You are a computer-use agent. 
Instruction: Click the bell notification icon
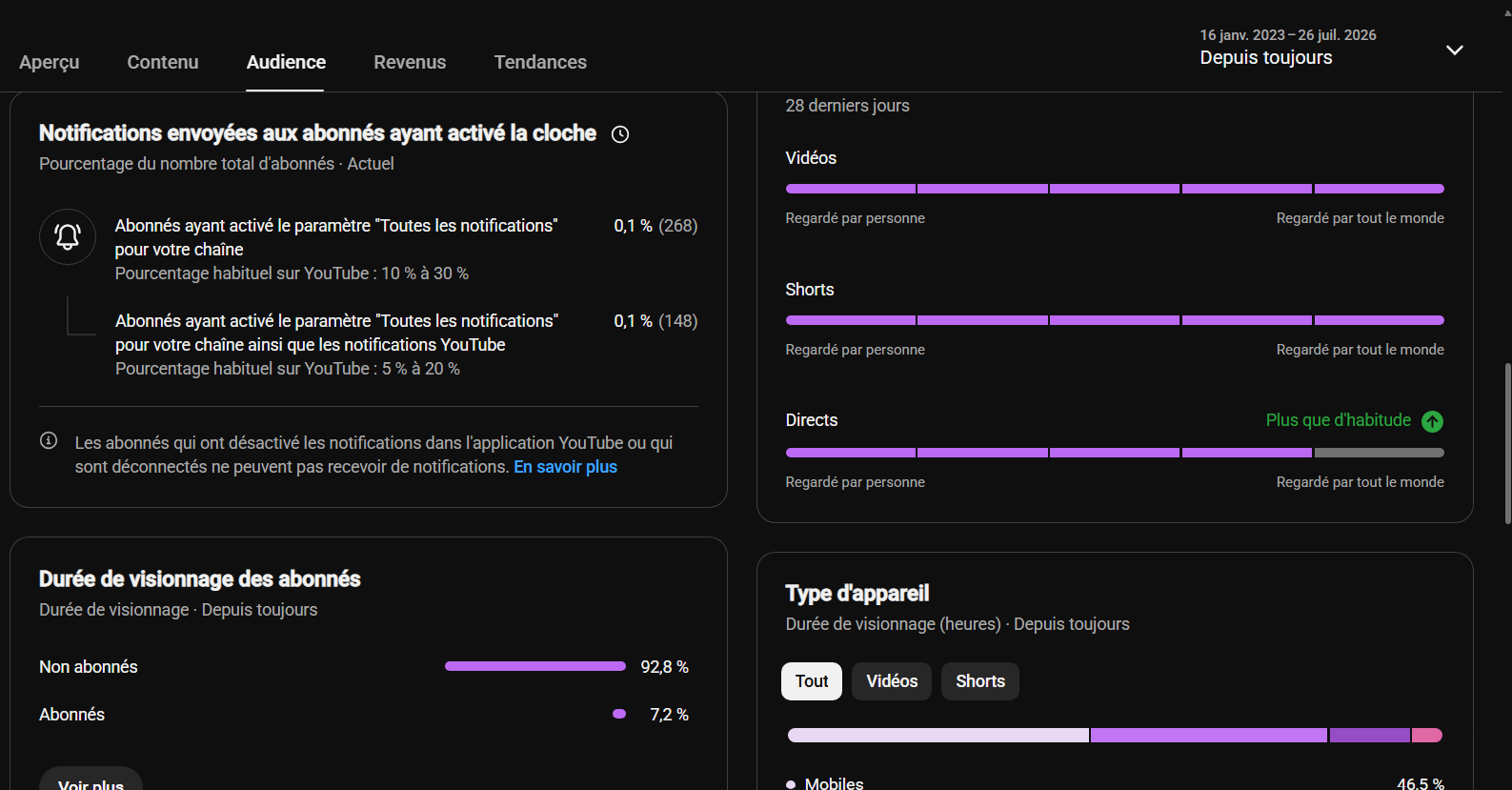pos(68,236)
